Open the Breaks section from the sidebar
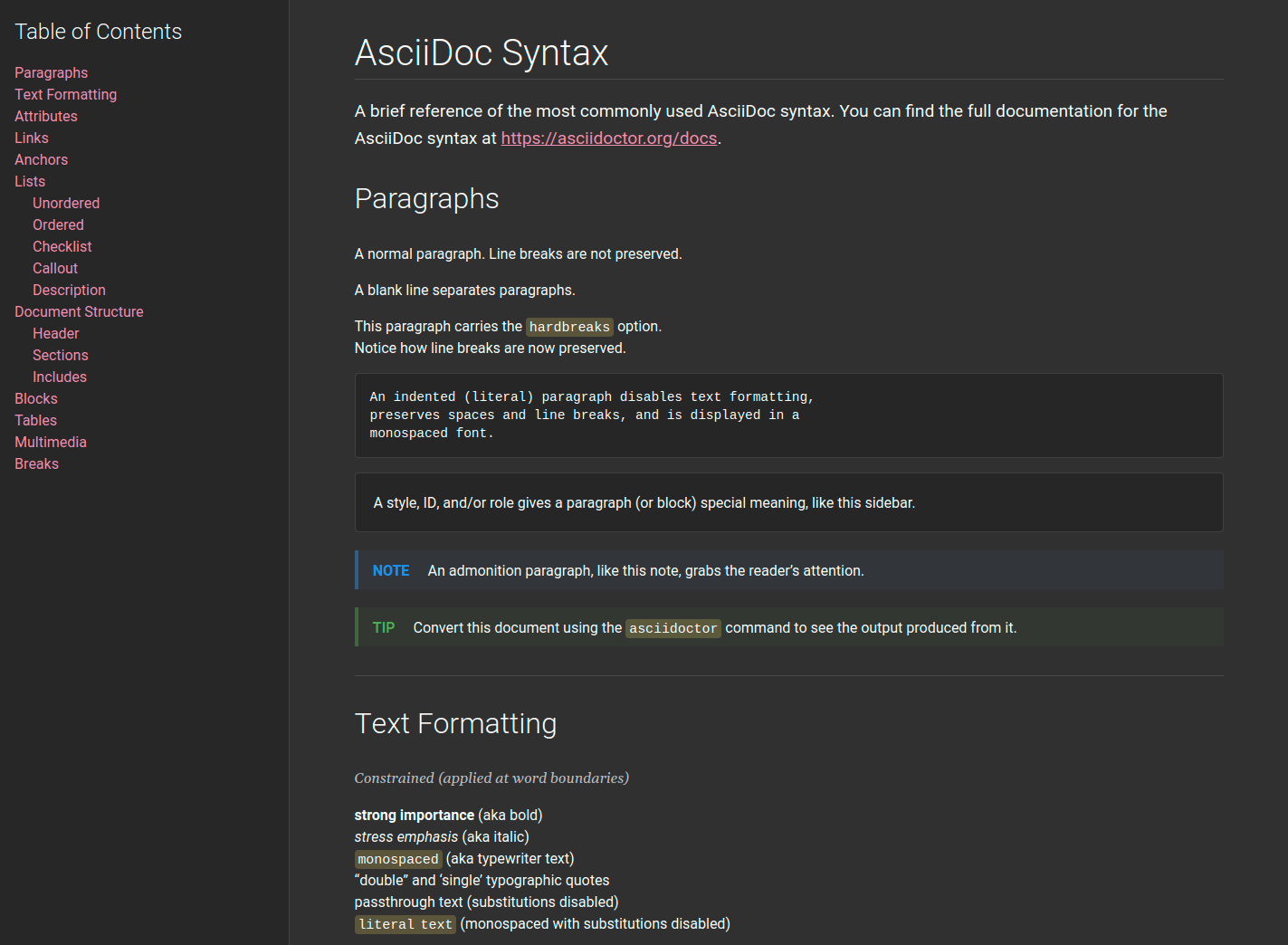 pos(36,463)
